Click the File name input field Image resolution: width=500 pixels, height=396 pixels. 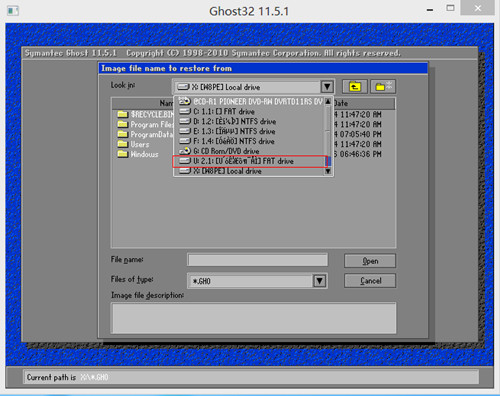click(258, 260)
